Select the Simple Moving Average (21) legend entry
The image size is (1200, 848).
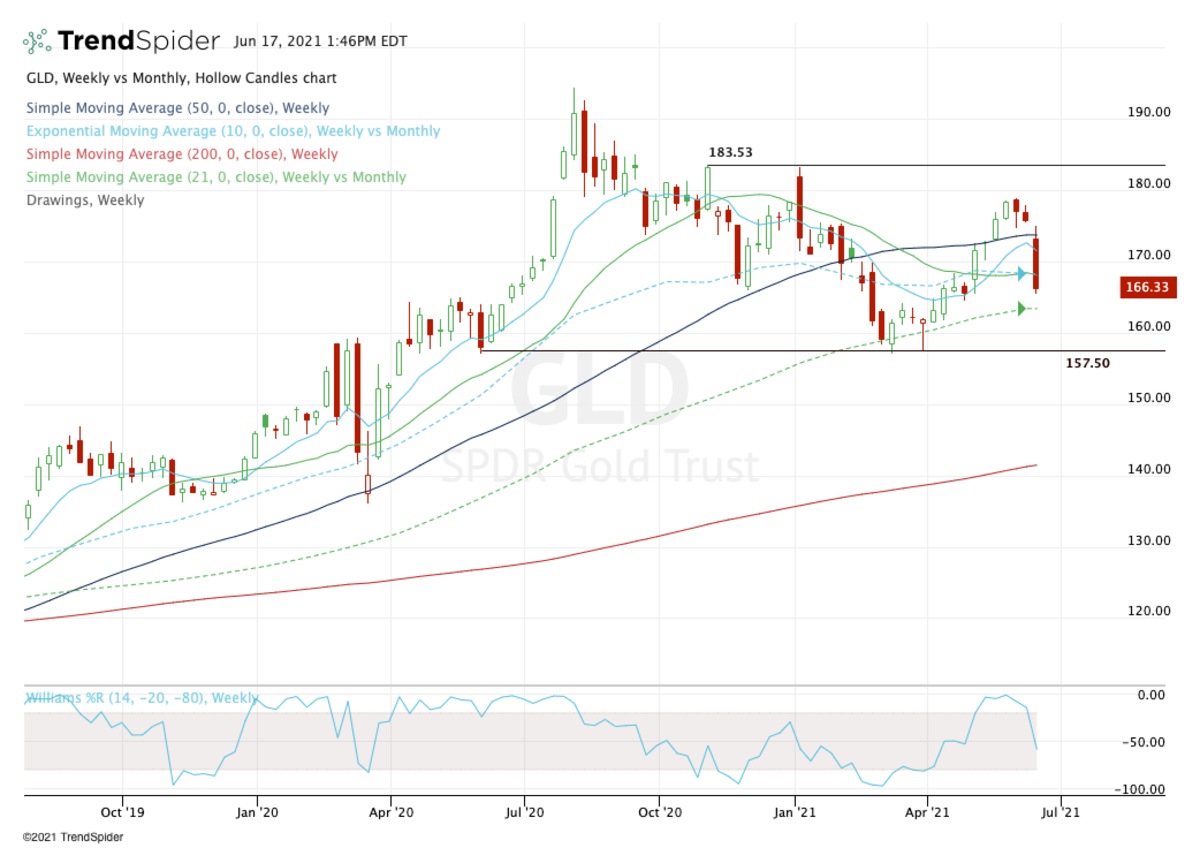(216, 177)
